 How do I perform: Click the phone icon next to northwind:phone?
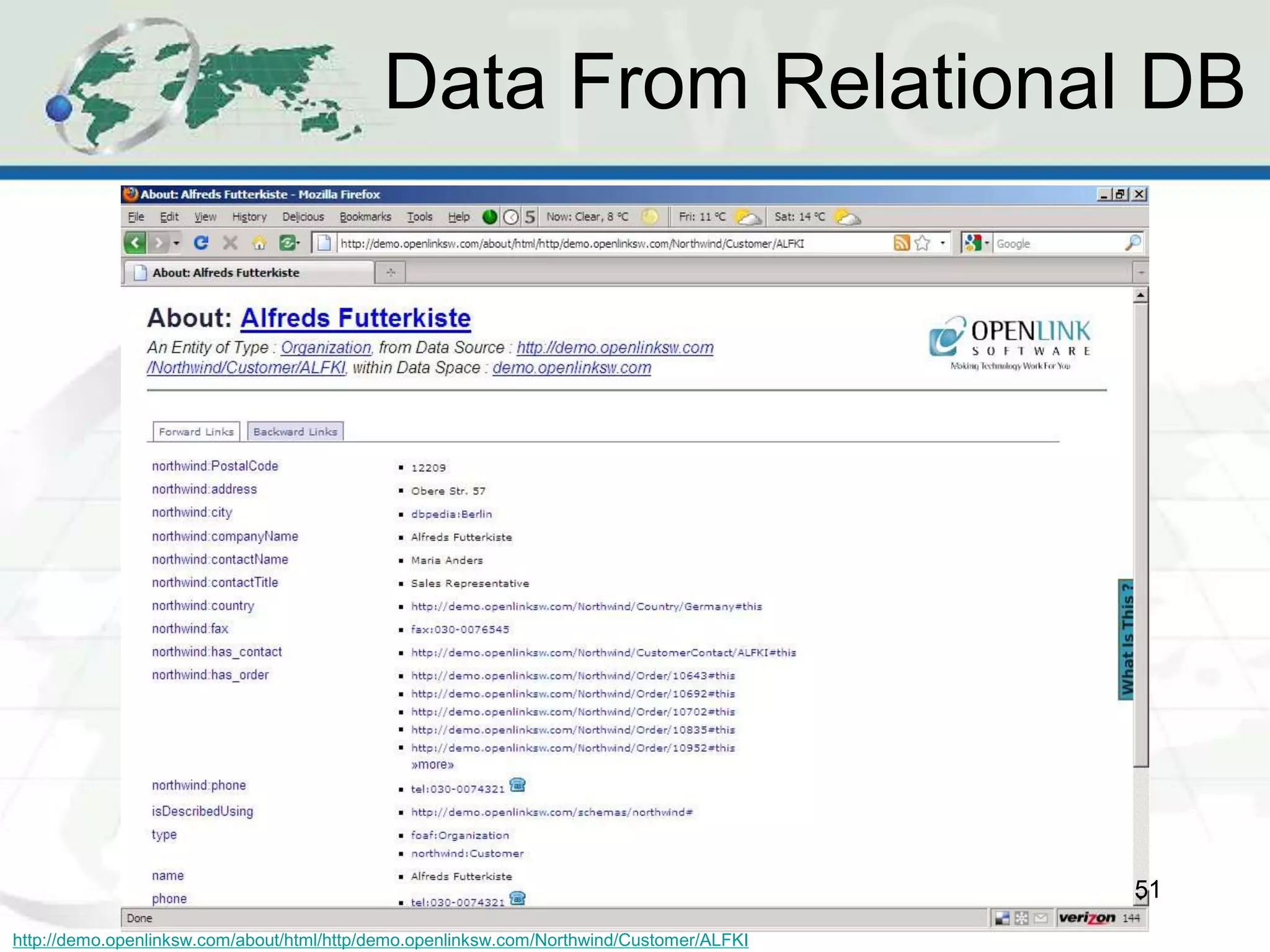pyautogui.click(x=518, y=785)
